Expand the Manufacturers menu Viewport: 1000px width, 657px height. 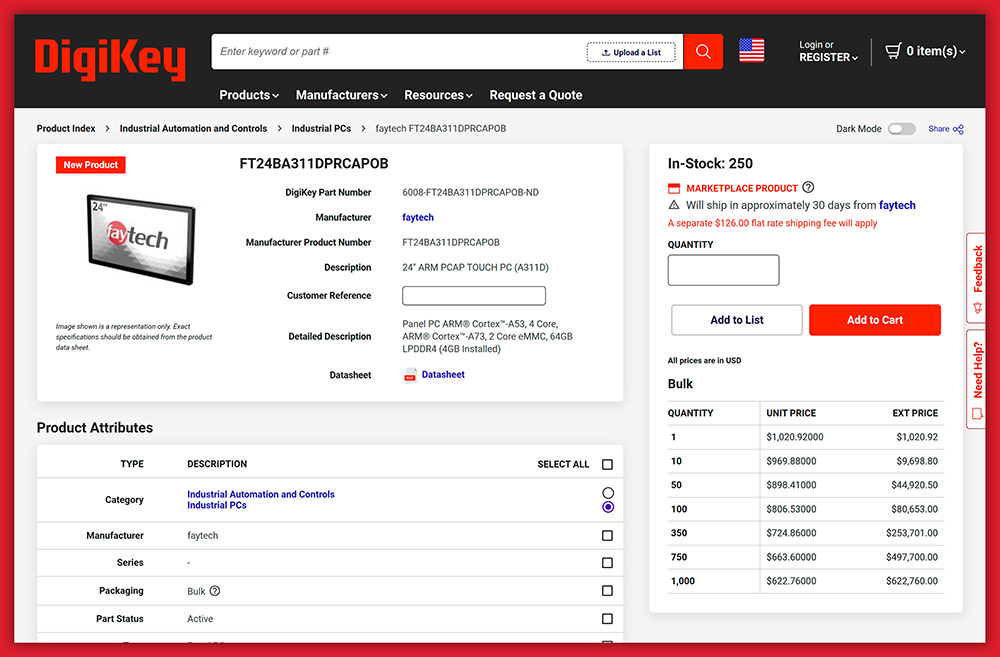341,95
